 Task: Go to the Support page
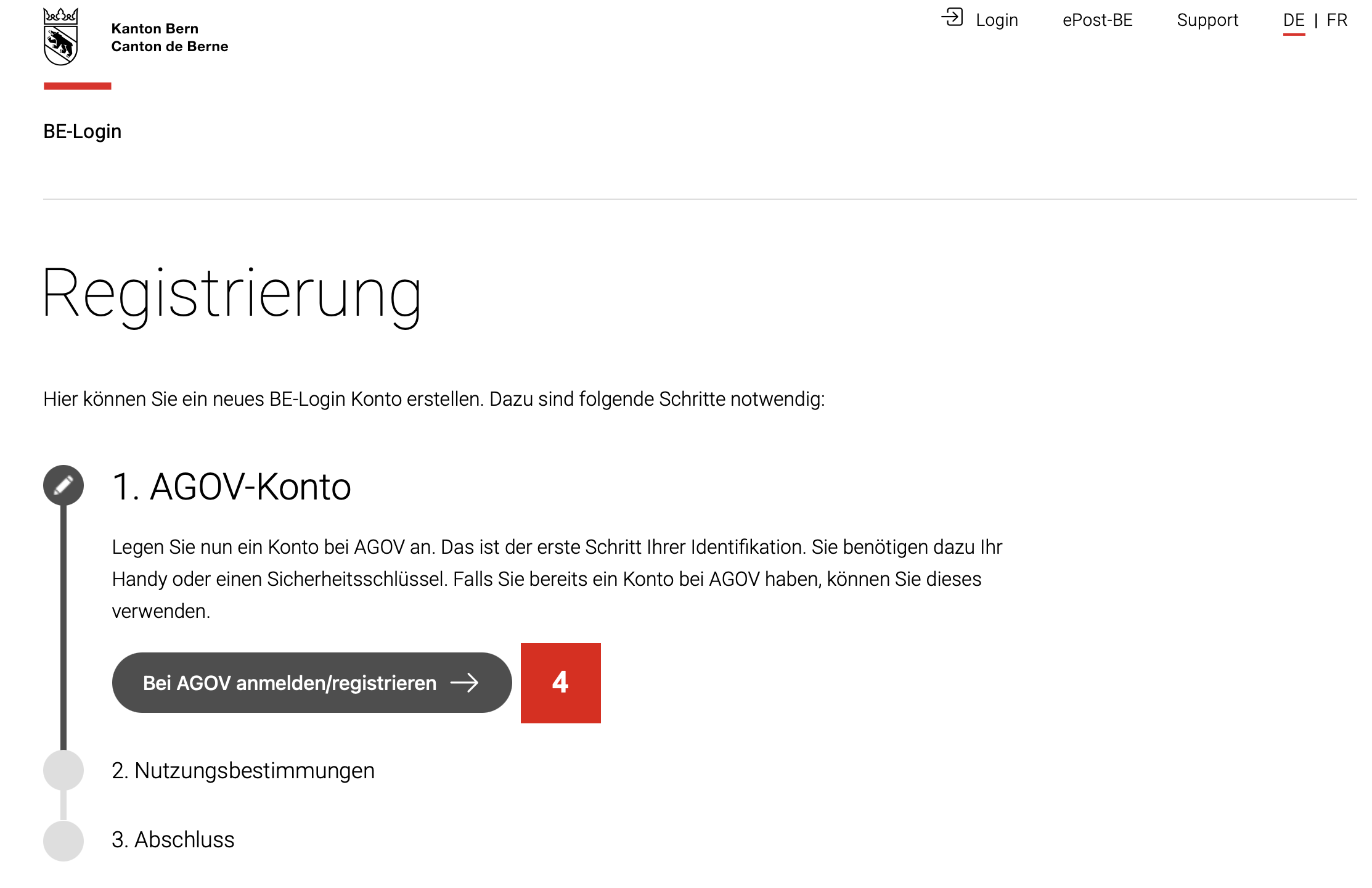[x=1207, y=20]
